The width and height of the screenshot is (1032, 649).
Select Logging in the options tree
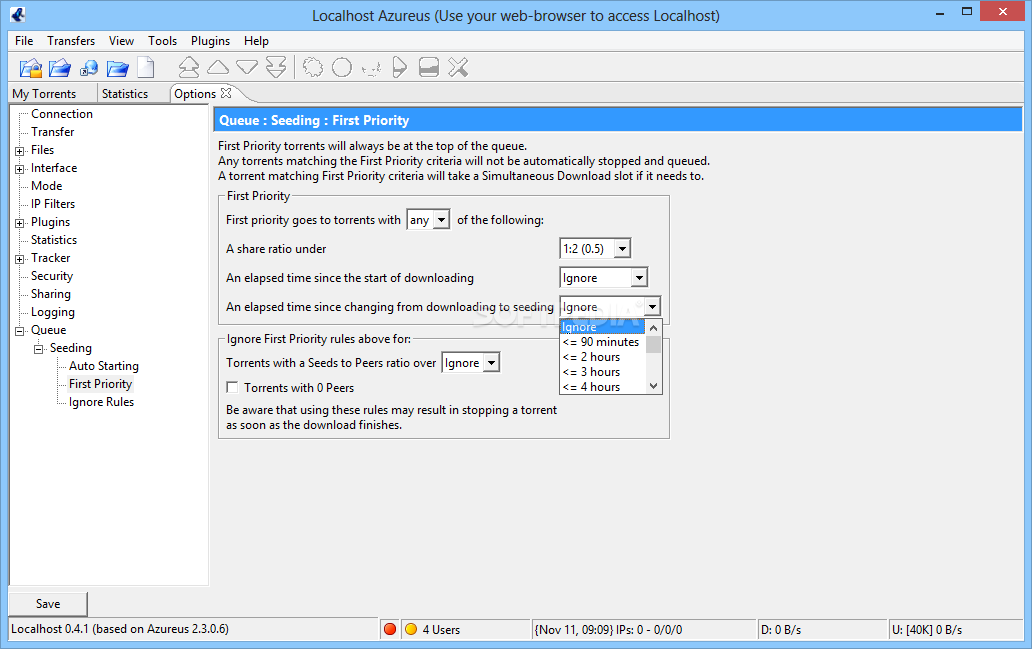click(53, 312)
